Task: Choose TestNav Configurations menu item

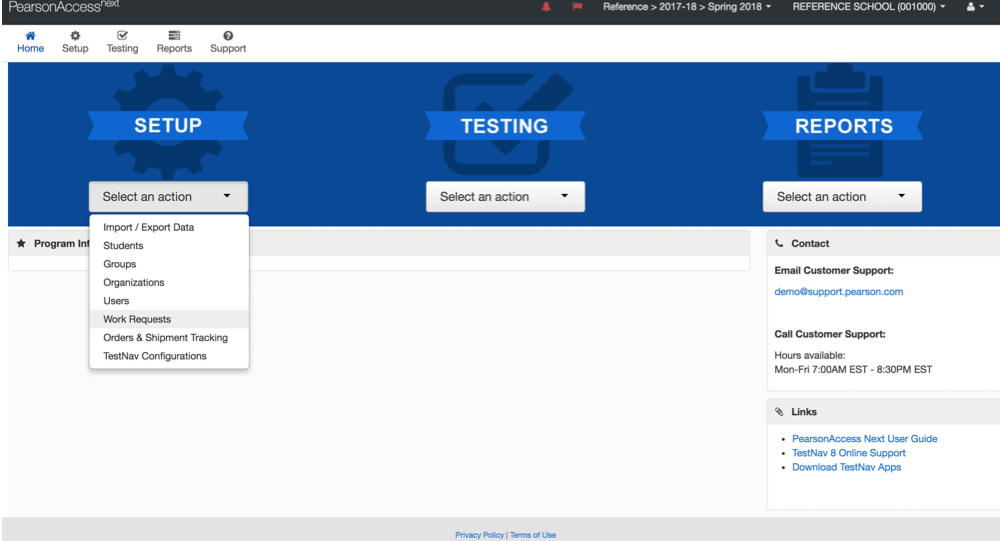Action: point(169,356)
